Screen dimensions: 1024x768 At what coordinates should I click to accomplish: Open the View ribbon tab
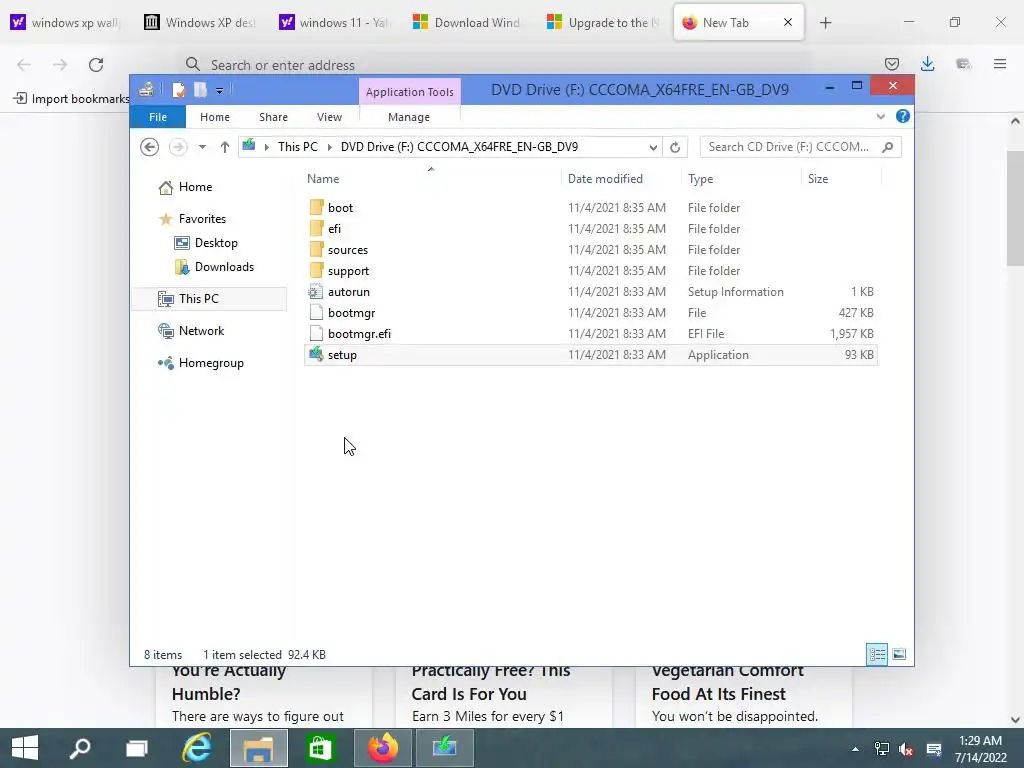tap(329, 117)
